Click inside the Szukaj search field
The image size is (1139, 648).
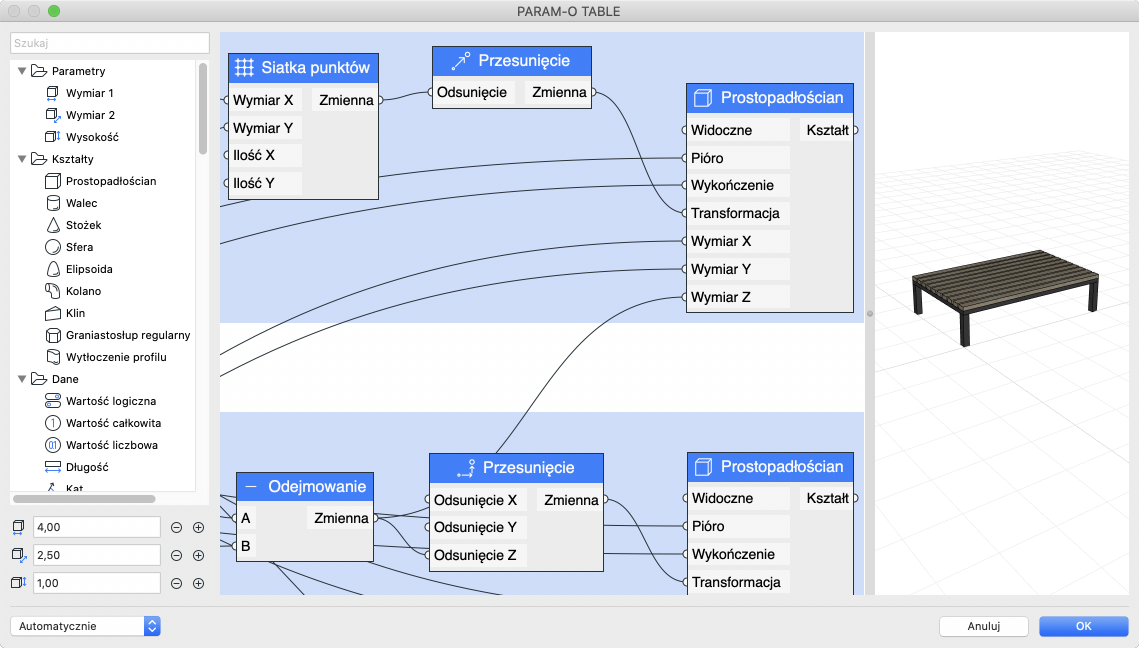(108, 43)
